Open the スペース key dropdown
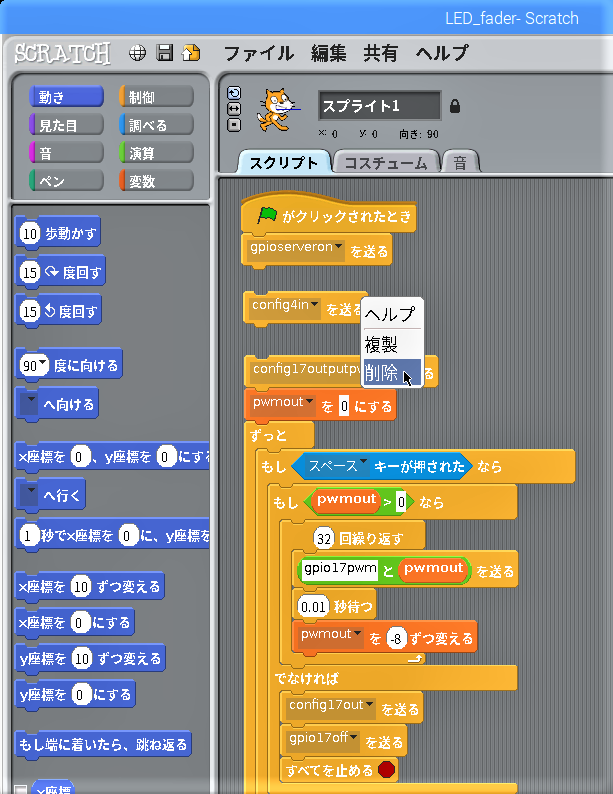The height and width of the screenshot is (794, 613). [338, 466]
